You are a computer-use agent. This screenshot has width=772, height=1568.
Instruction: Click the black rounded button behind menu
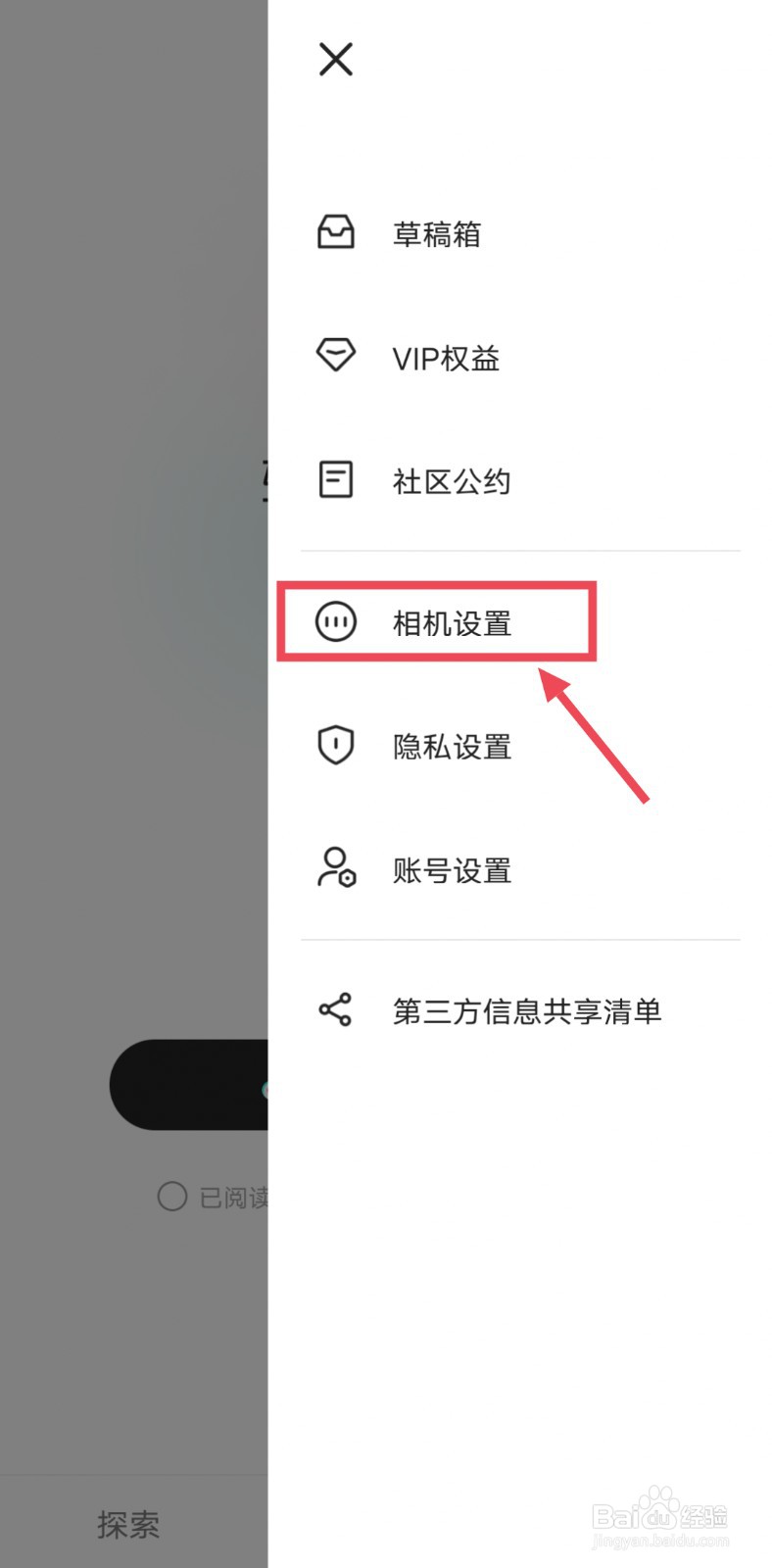188,1085
